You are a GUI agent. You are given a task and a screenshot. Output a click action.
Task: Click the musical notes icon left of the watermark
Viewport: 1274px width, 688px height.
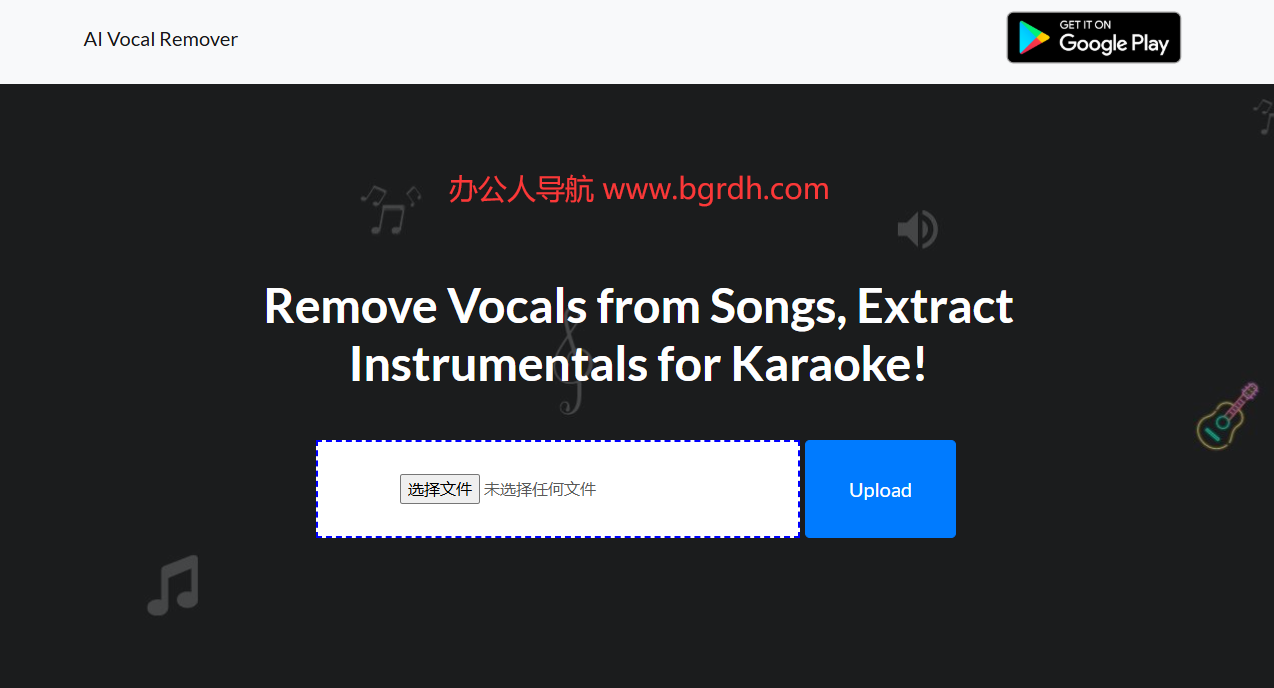390,207
